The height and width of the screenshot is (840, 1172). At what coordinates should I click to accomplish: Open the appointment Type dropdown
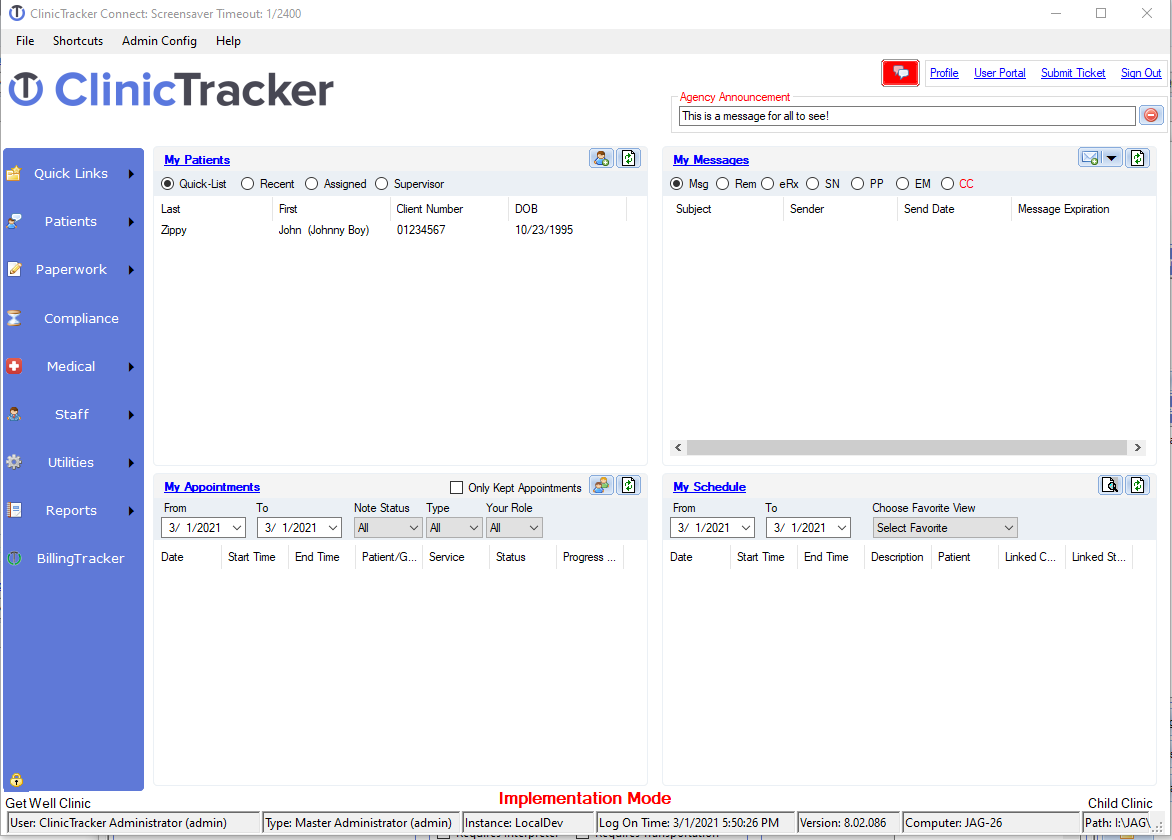(x=474, y=528)
